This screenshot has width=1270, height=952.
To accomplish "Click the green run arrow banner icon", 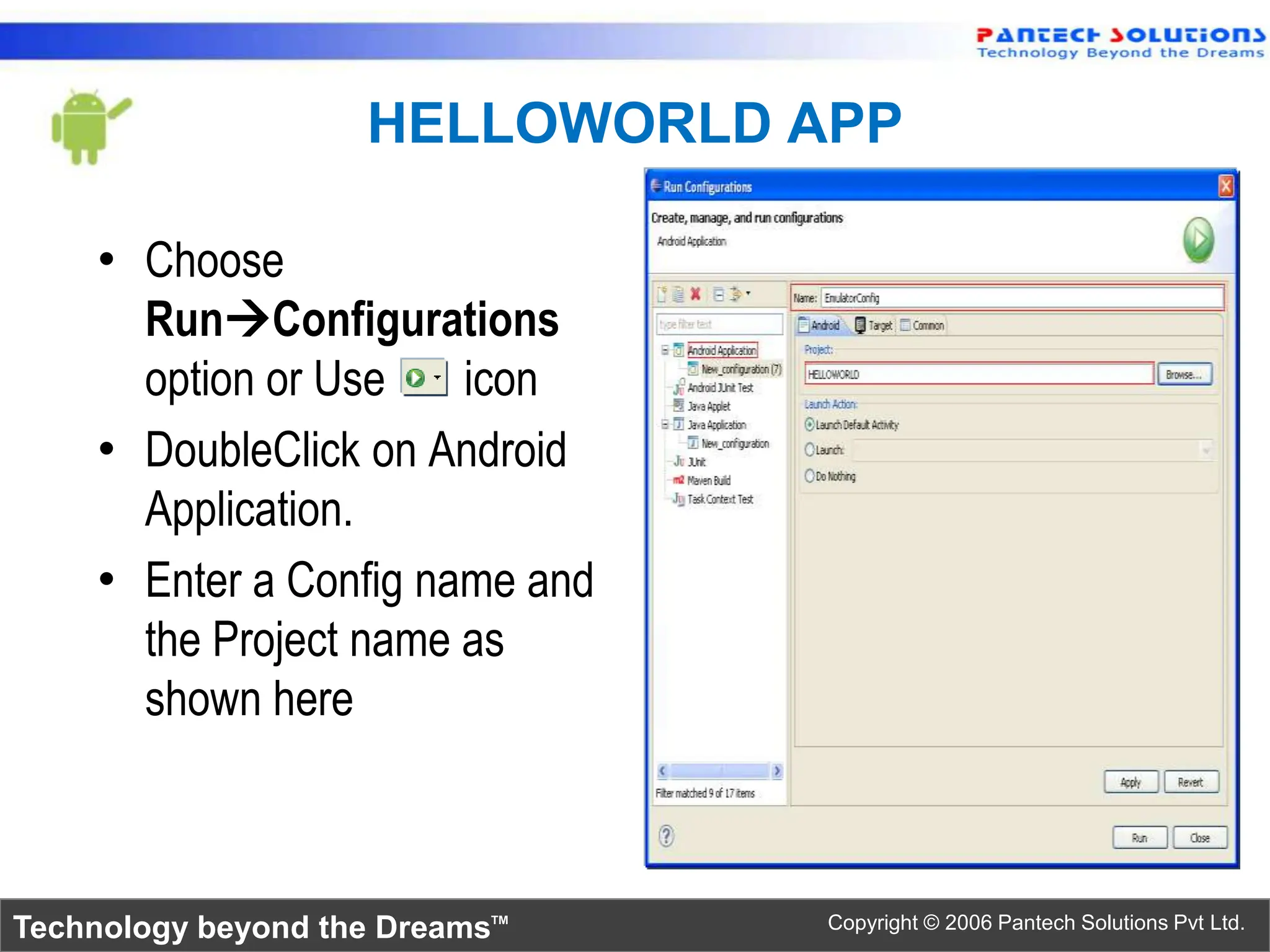I will [1198, 239].
